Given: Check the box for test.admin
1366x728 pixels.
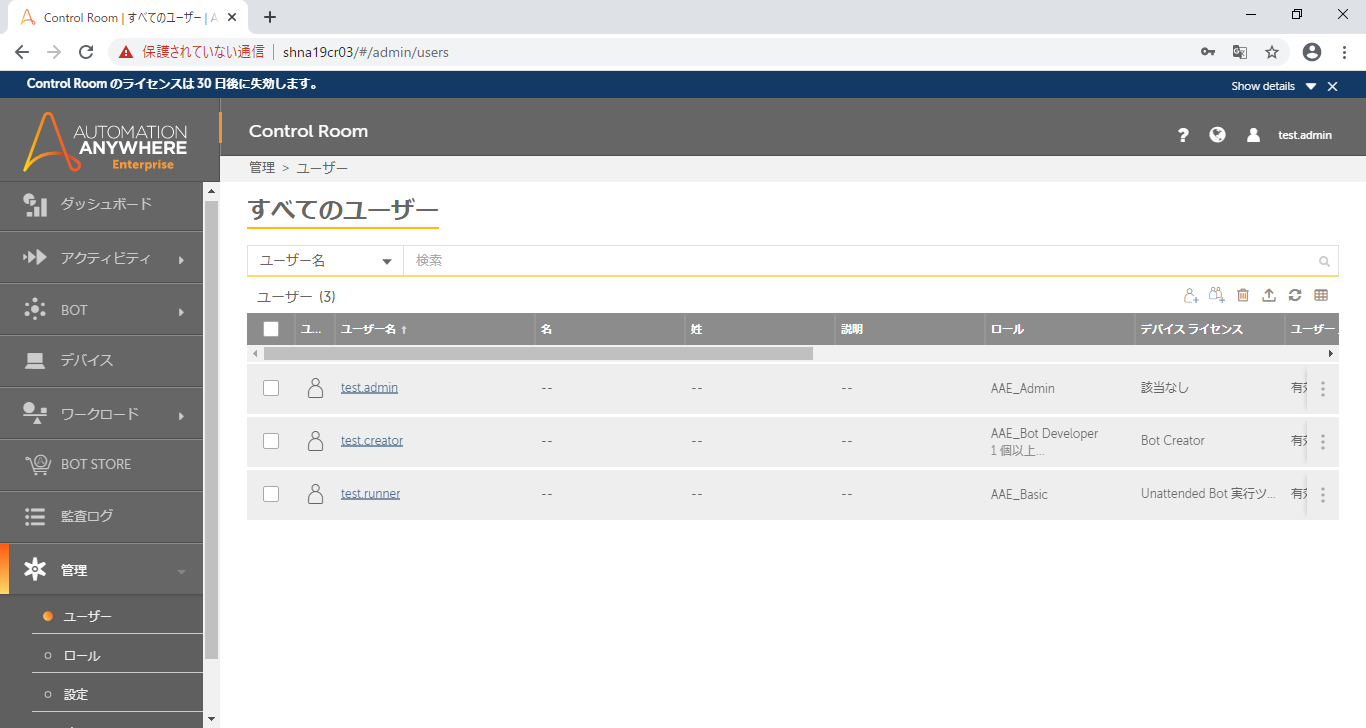Looking at the screenshot, I should tap(271, 388).
